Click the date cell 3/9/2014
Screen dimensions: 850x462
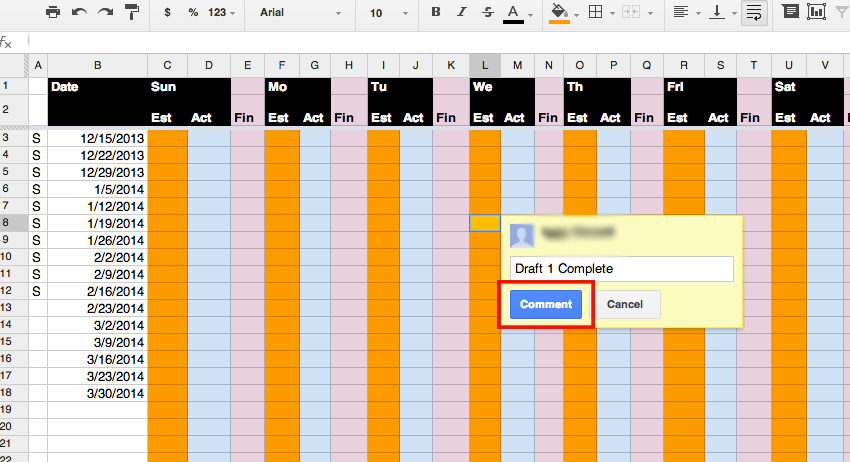(98, 343)
